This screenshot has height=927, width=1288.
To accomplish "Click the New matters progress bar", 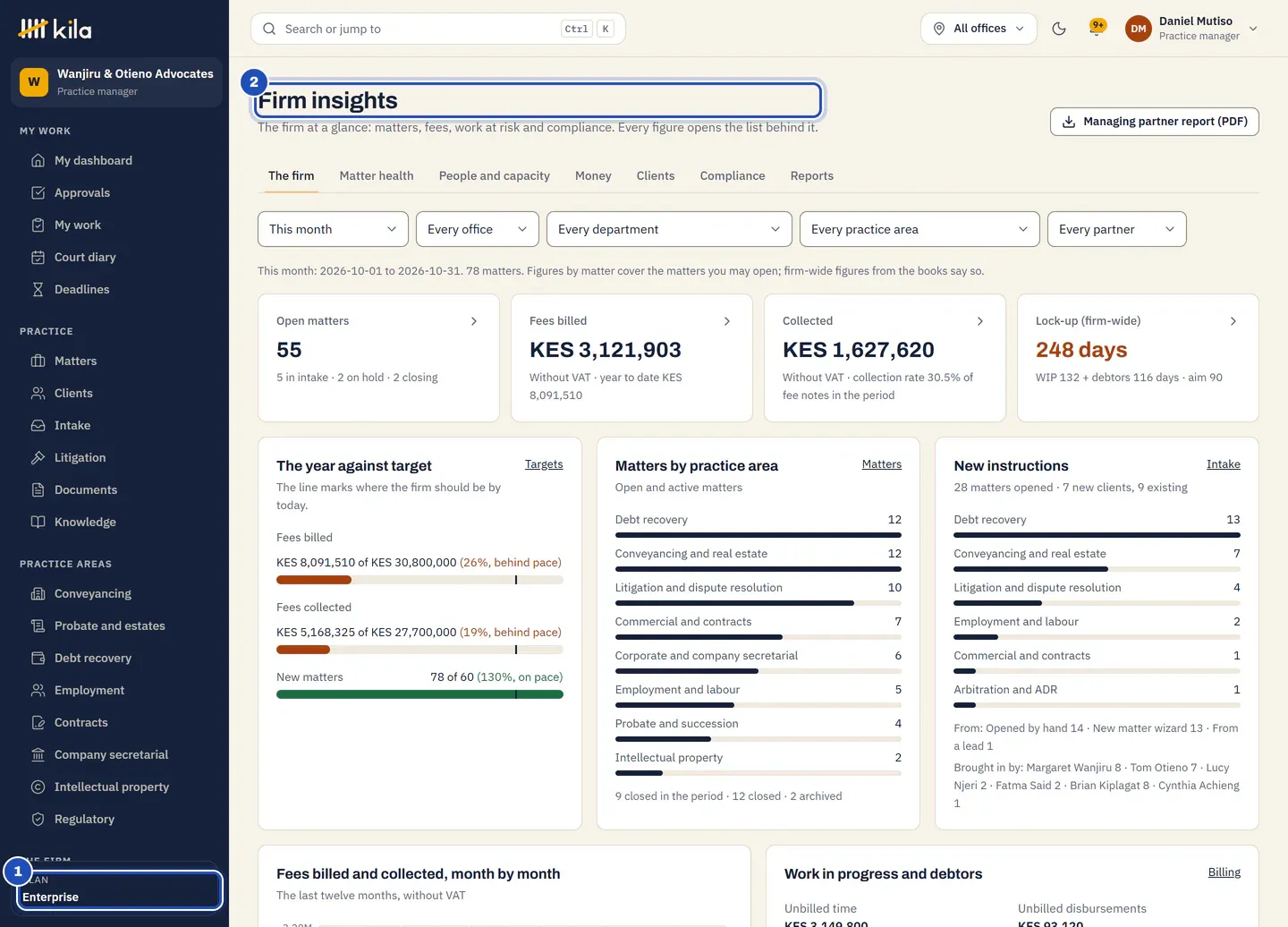I will [x=419, y=694].
